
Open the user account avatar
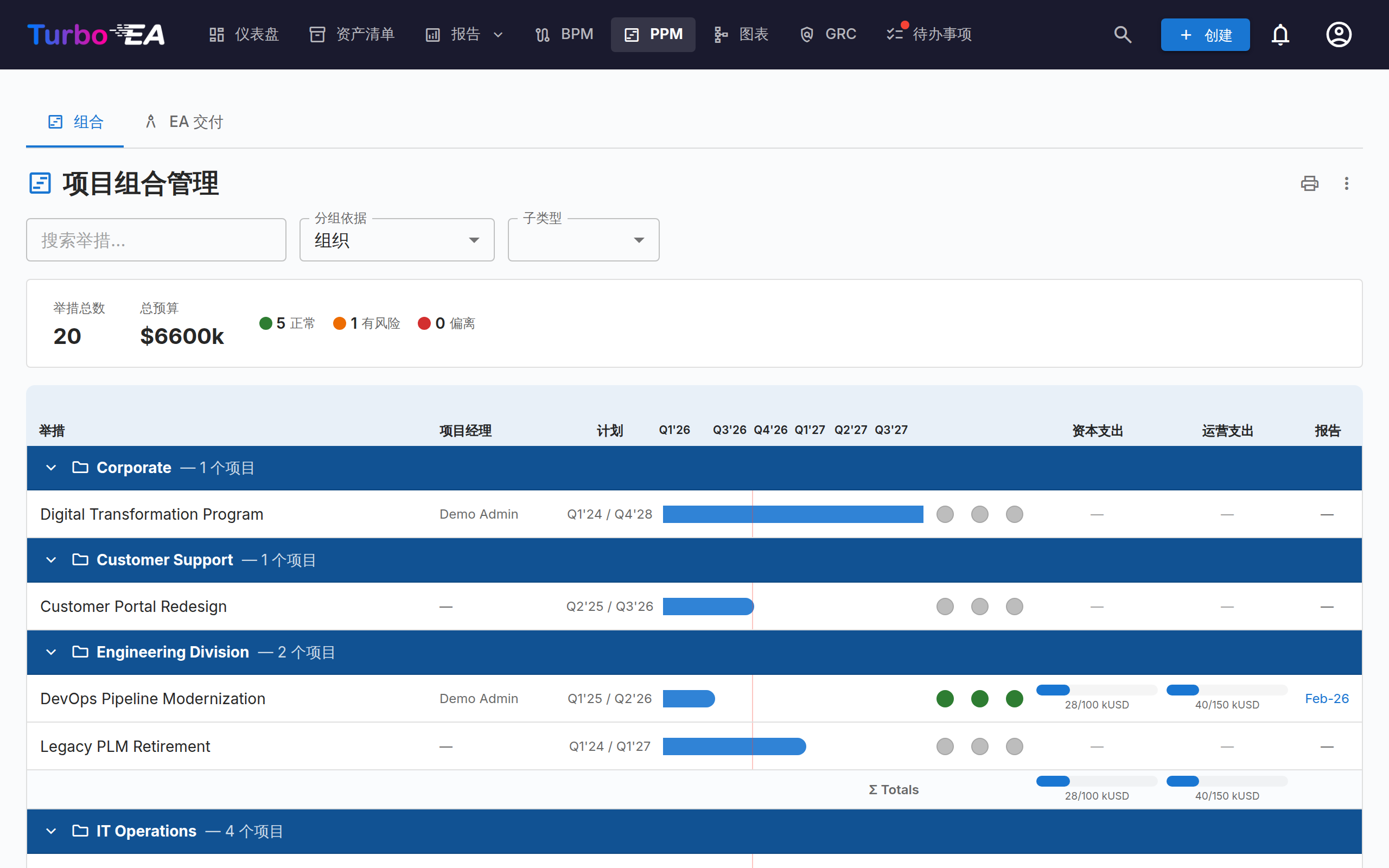coord(1339,34)
